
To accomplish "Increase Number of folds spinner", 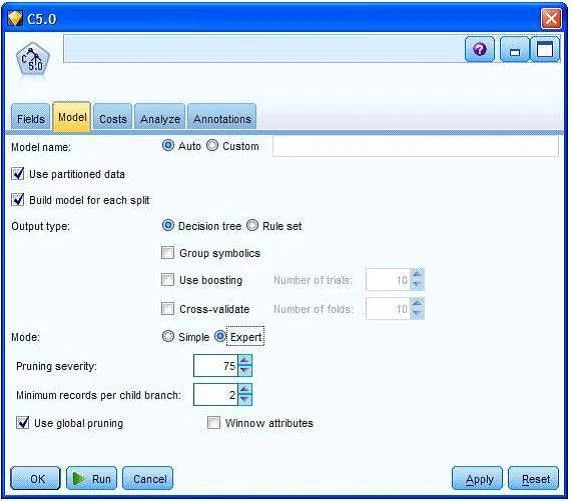I will click(417, 303).
